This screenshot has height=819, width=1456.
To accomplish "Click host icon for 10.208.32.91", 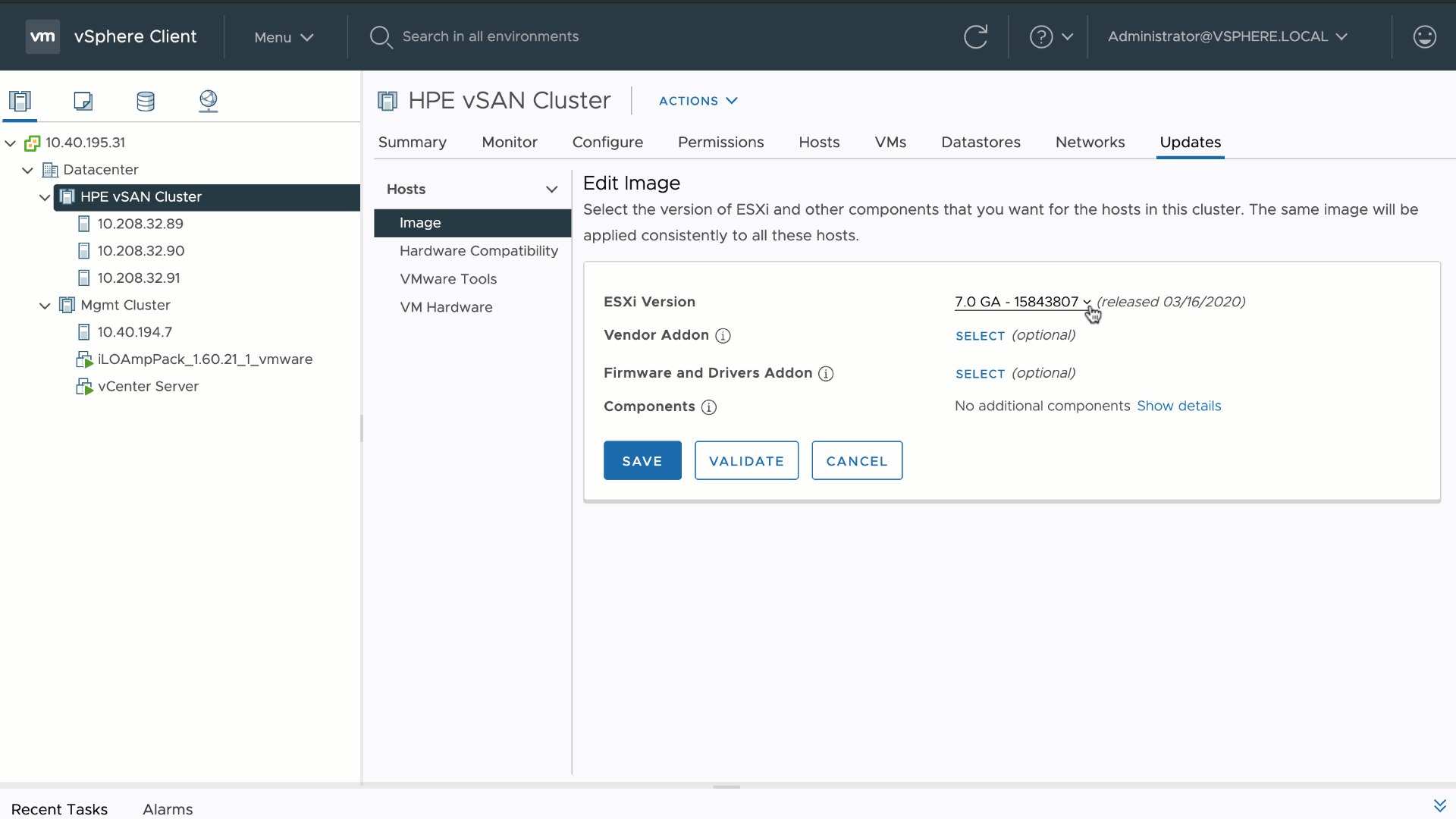I will tap(84, 278).
